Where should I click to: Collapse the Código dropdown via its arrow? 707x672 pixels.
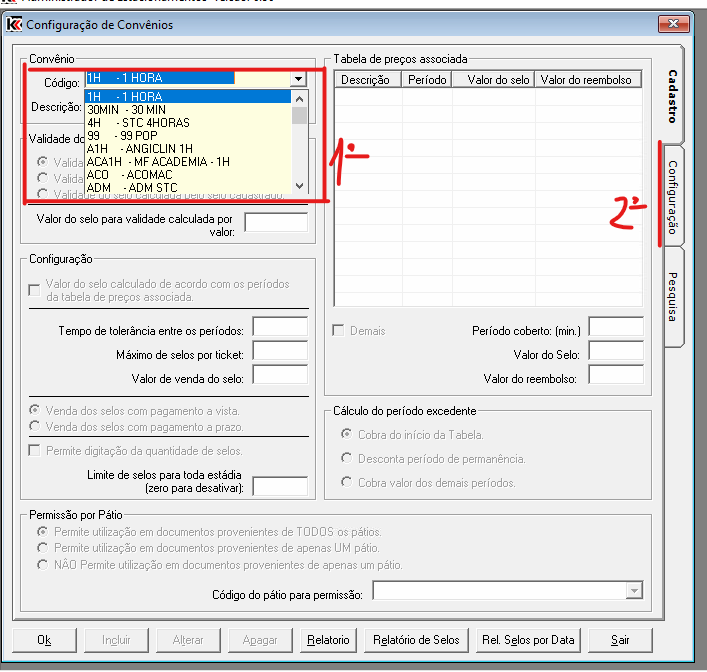tap(298, 78)
